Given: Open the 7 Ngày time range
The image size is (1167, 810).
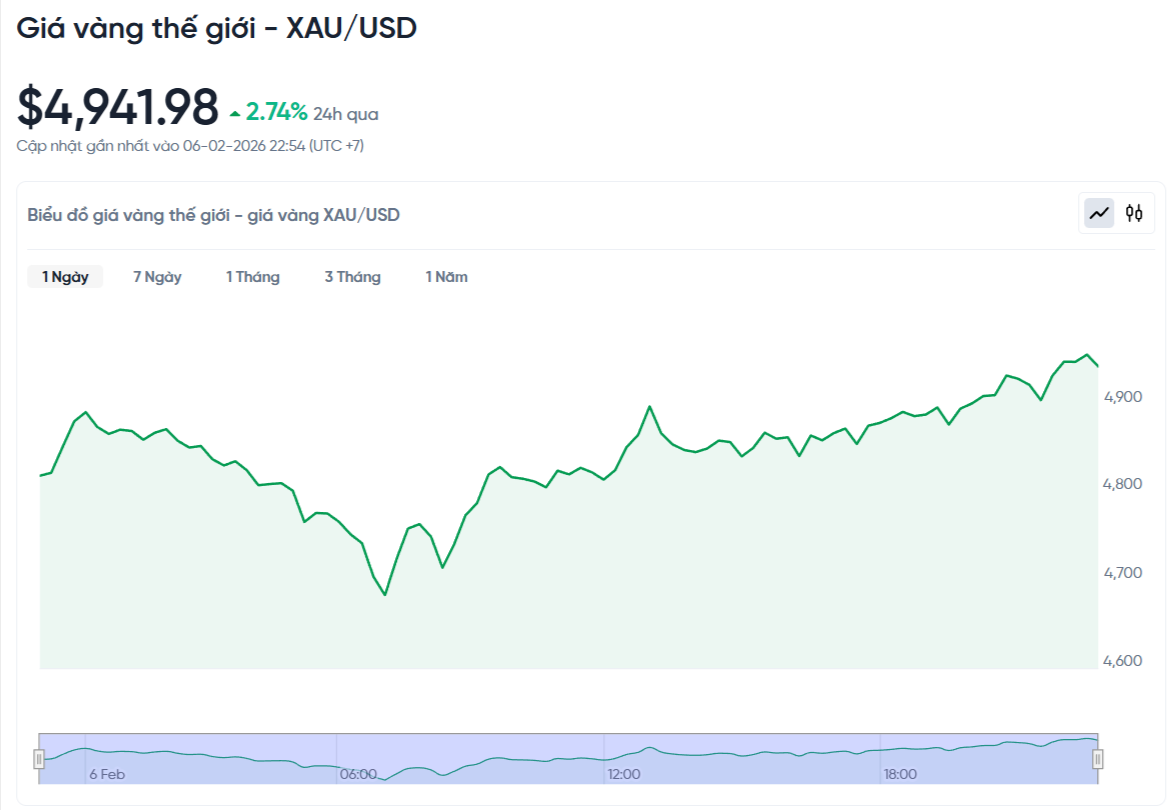Looking at the screenshot, I should (157, 276).
